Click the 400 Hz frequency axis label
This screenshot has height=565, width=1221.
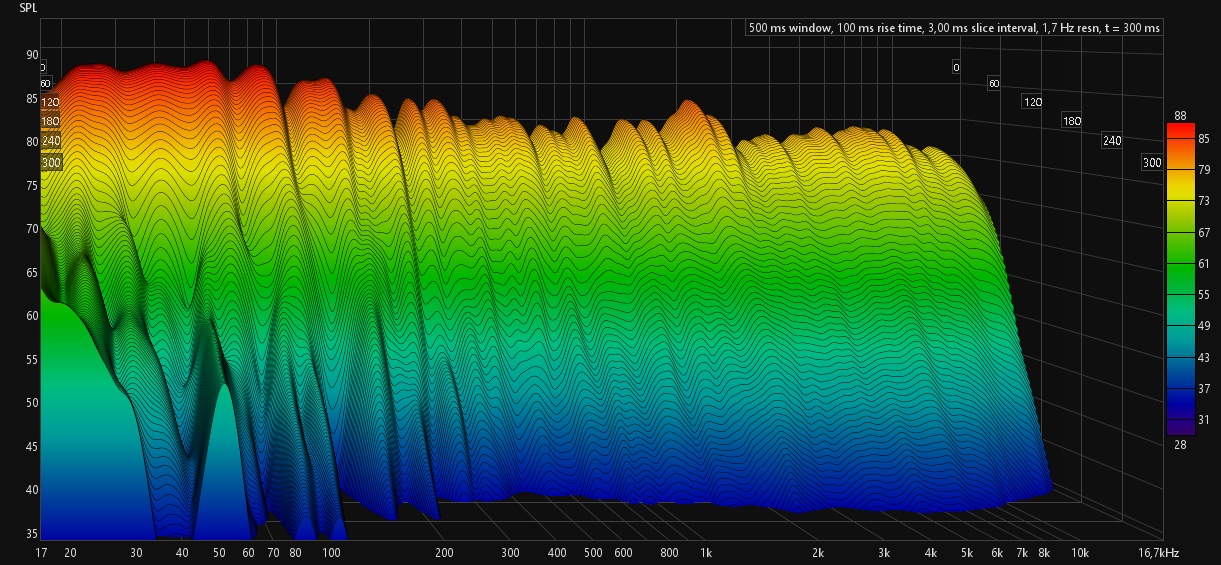pyautogui.click(x=557, y=553)
